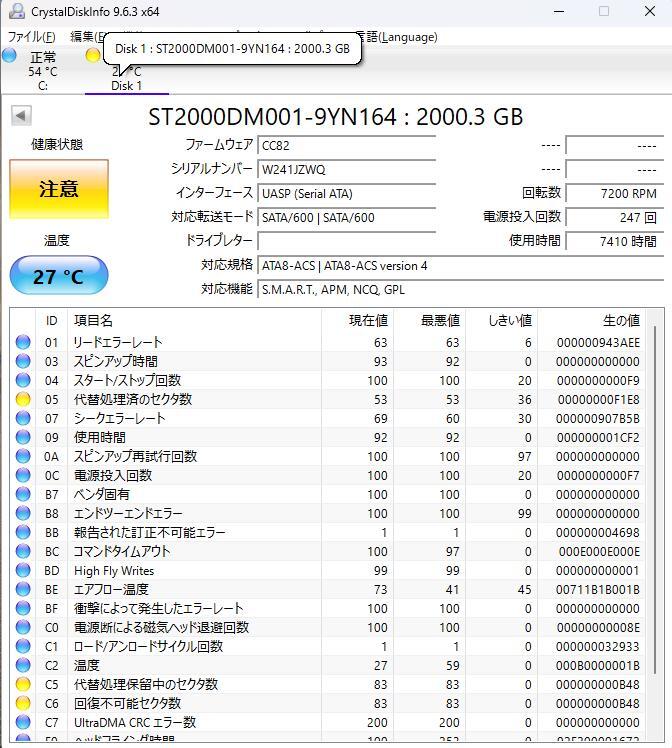Click the power-on count field 247 回
Viewport: 672px width, 748px height.
615,217
